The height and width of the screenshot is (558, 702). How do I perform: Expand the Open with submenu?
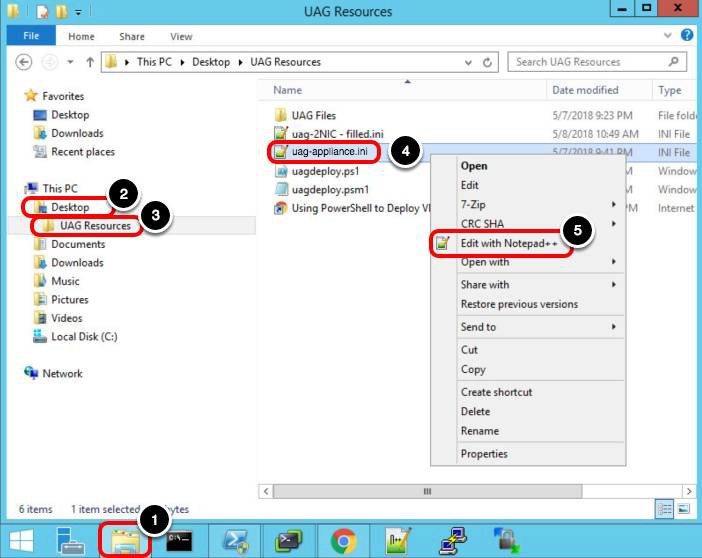tap(614, 262)
